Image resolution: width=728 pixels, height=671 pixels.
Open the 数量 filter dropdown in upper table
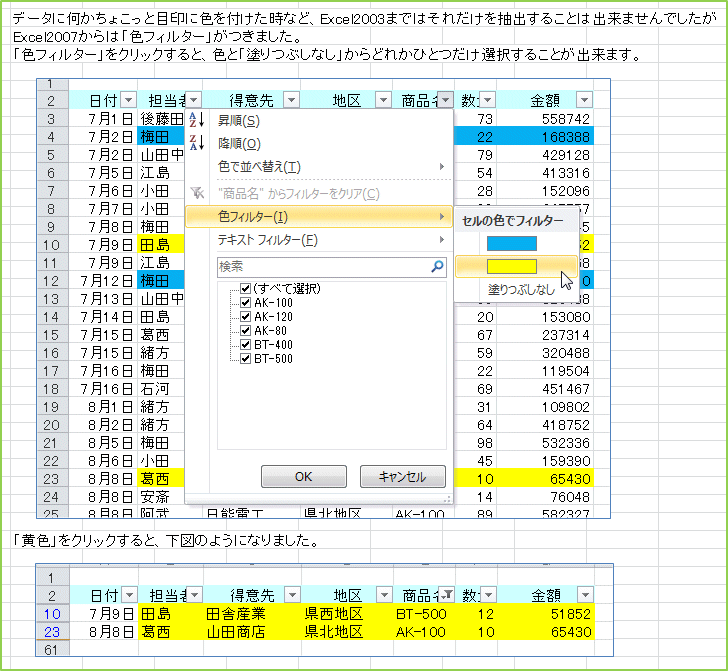[488, 99]
